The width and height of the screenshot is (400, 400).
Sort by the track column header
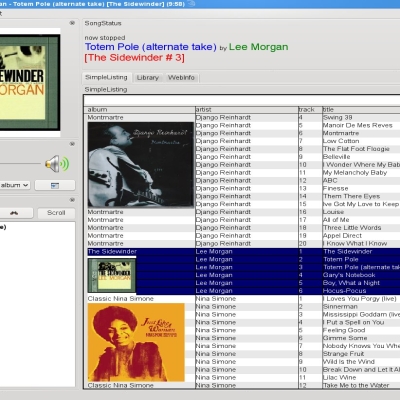[x=310, y=110]
